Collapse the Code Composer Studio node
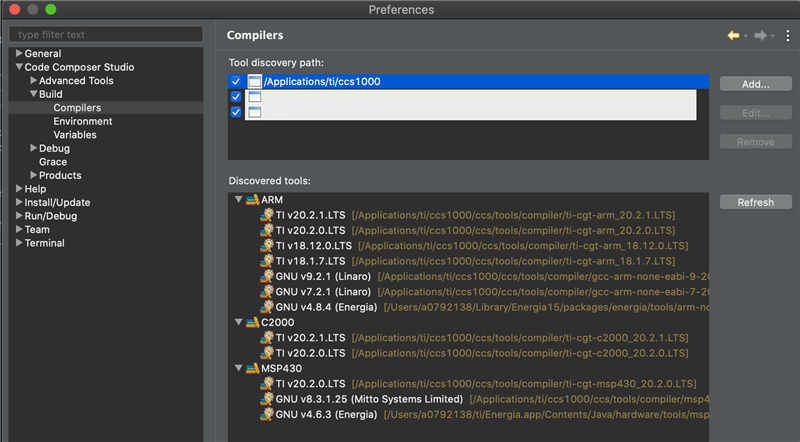 coord(19,67)
